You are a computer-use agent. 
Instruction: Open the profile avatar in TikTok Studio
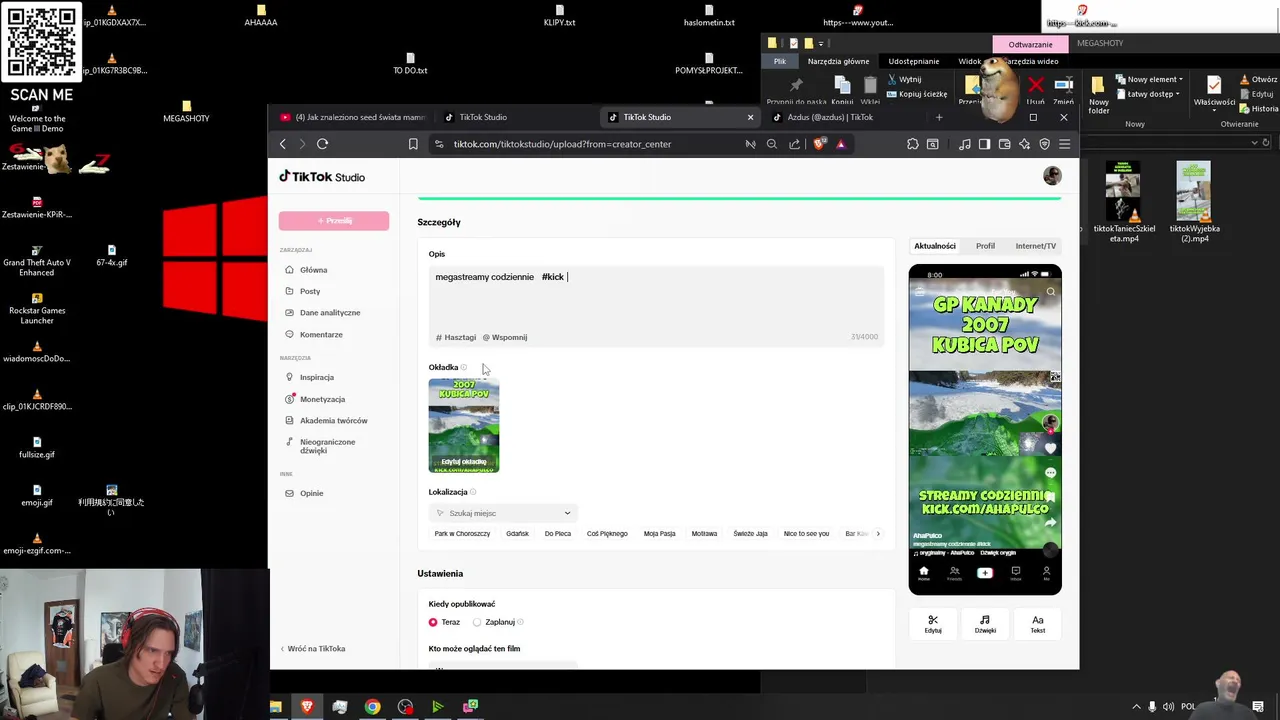pyautogui.click(x=1052, y=176)
